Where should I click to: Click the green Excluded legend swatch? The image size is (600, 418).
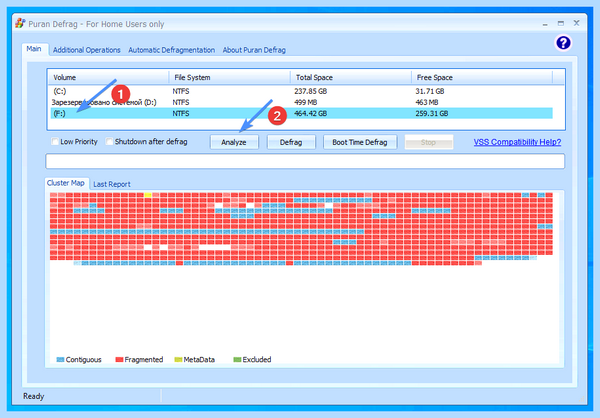pos(237,359)
